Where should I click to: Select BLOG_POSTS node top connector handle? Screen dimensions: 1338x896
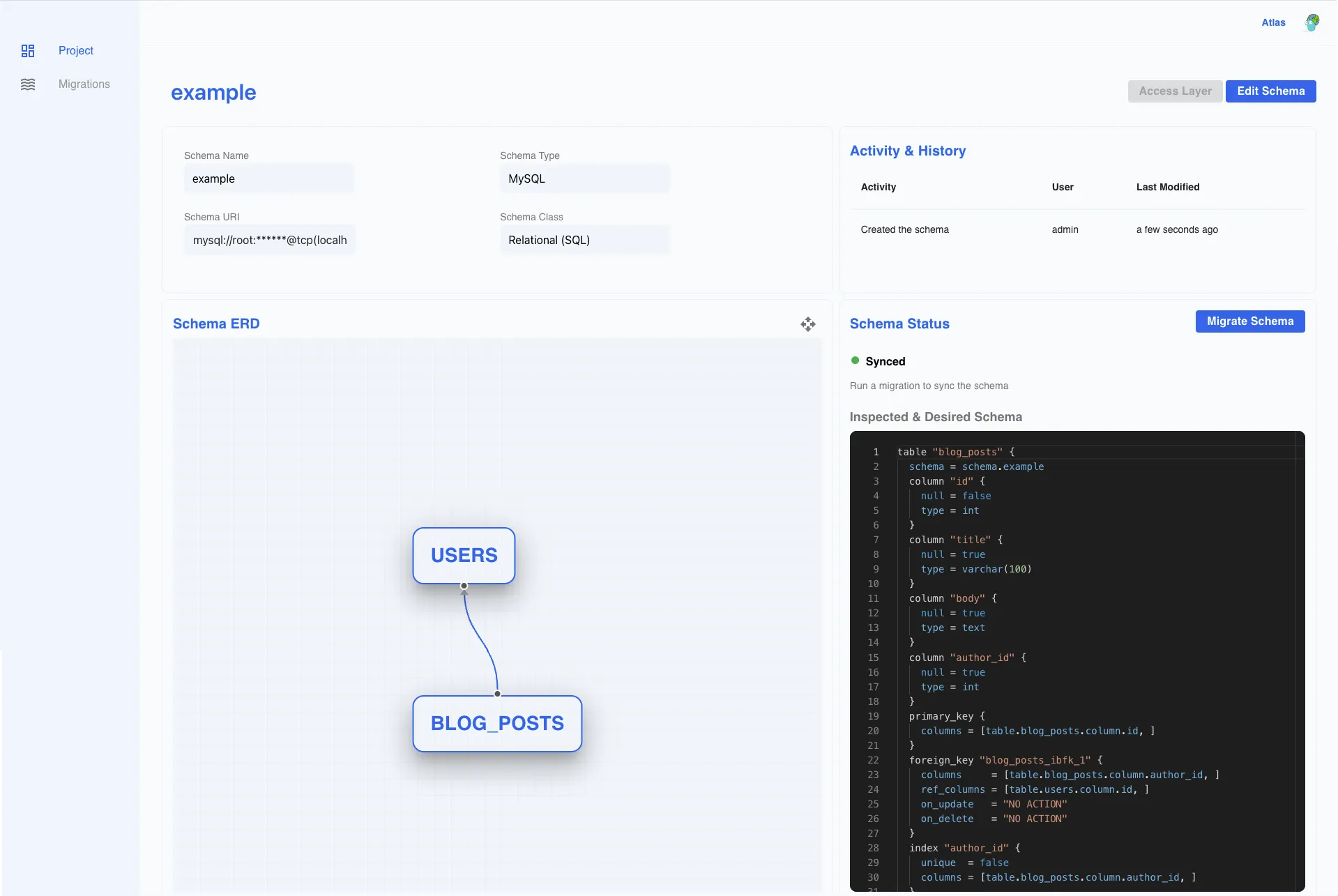[497, 694]
